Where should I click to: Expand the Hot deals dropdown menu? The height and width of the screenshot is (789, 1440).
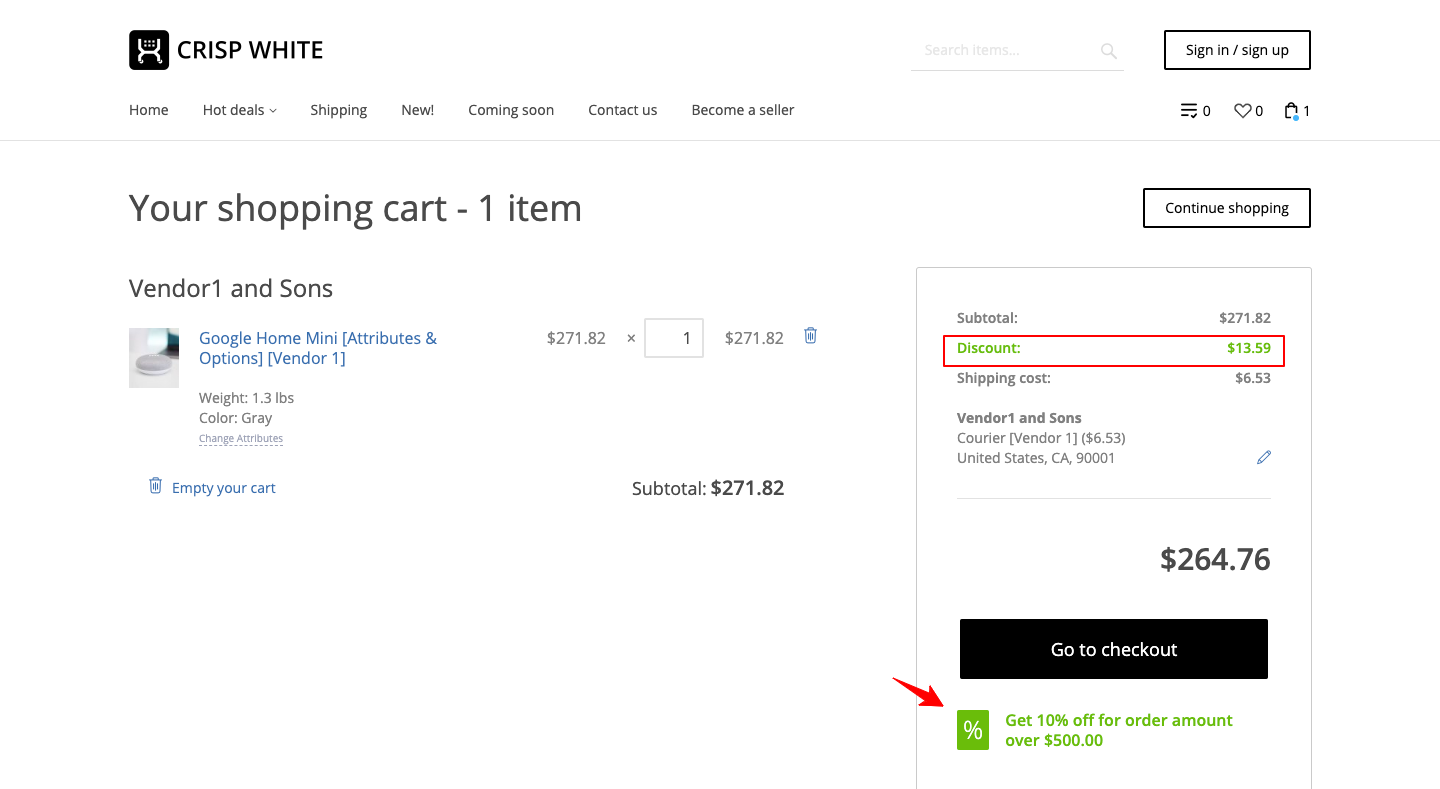pyautogui.click(x=240, y=110)
